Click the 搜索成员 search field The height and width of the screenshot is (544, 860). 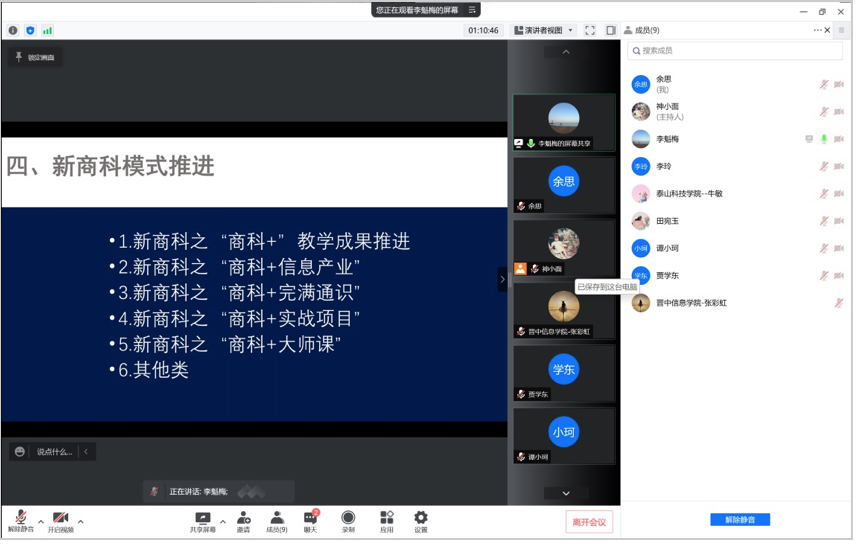point(735,50)
